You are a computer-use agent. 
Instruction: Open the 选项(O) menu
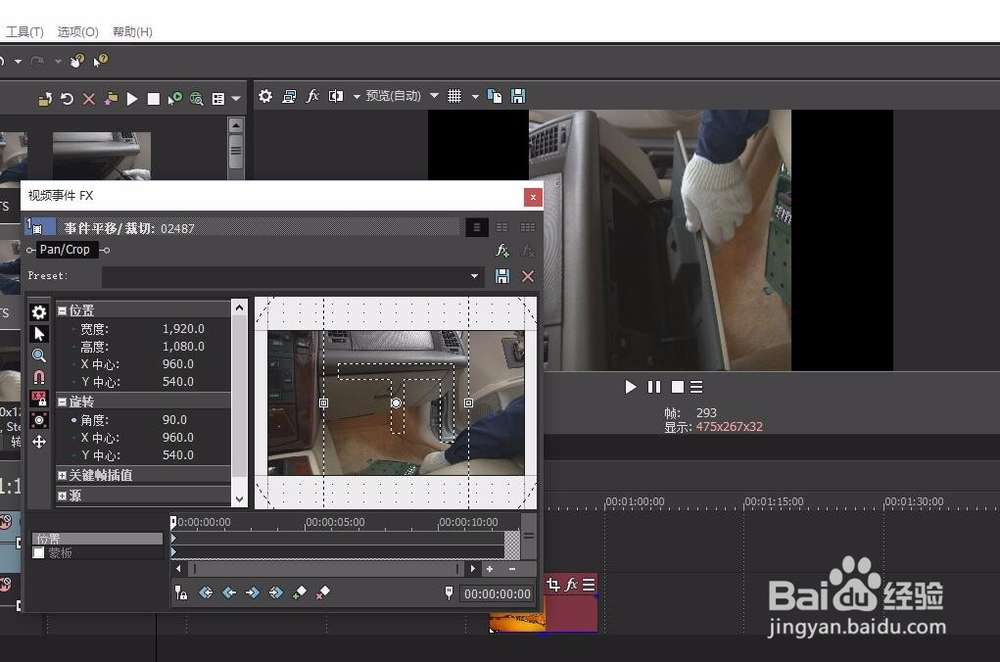pyautogui.click(x=78, y=31)
